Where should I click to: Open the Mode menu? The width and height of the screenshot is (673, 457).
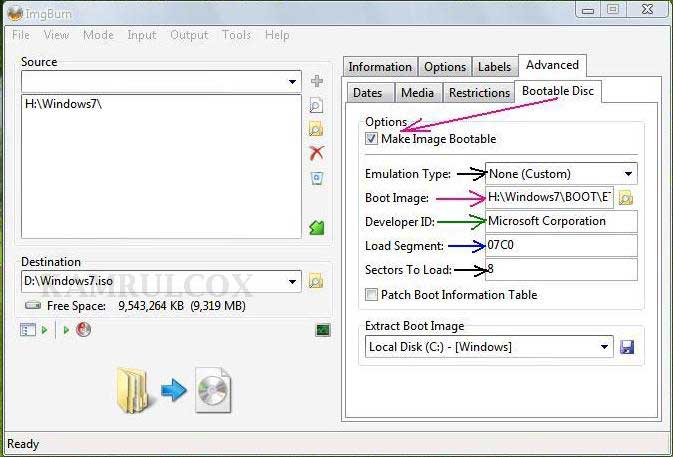tap(98, 35)
